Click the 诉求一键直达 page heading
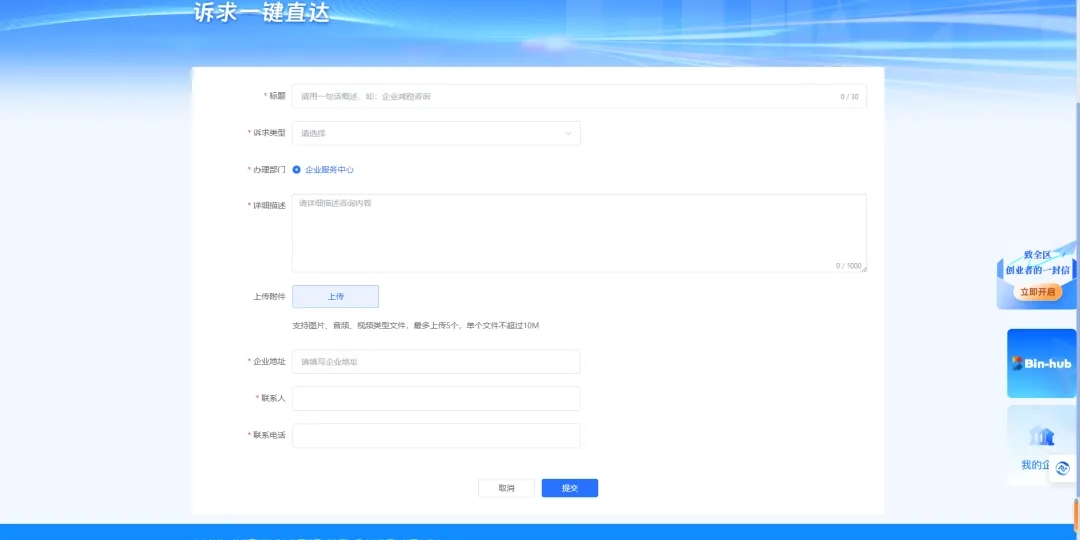This screenshot has width=1080, height=540. click(261, 13)
